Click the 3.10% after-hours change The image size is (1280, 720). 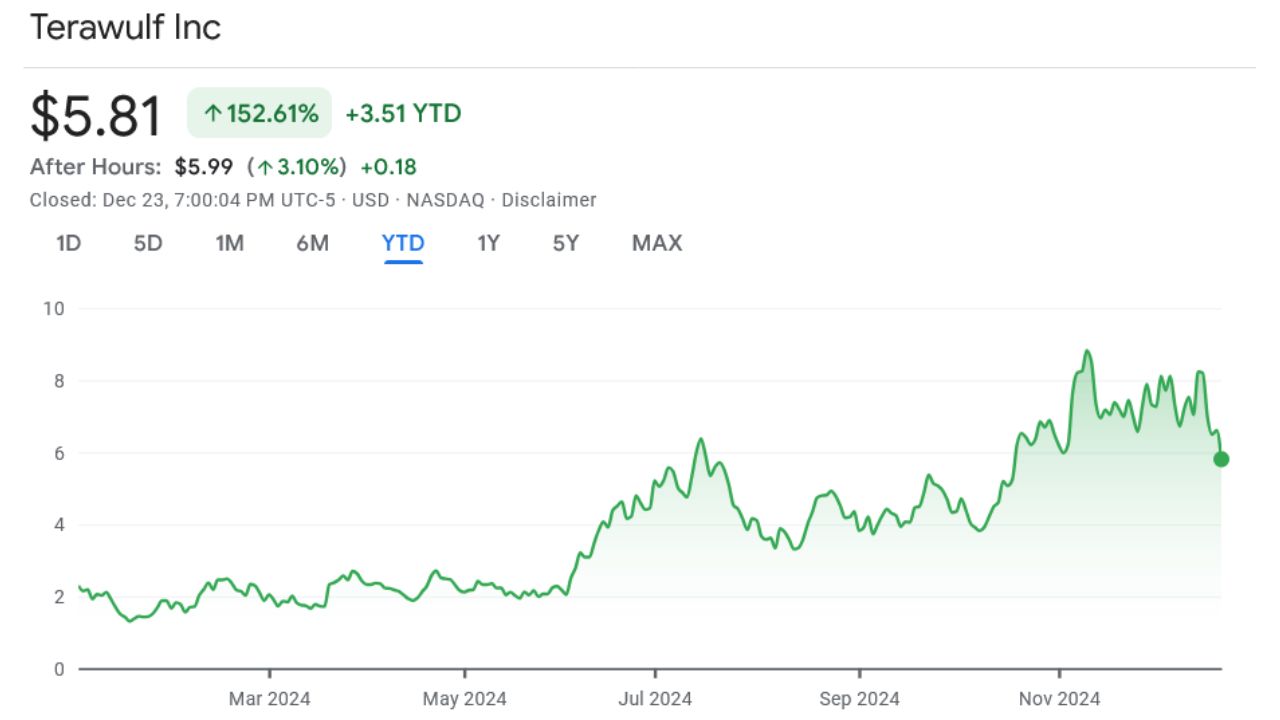(297, 166)
